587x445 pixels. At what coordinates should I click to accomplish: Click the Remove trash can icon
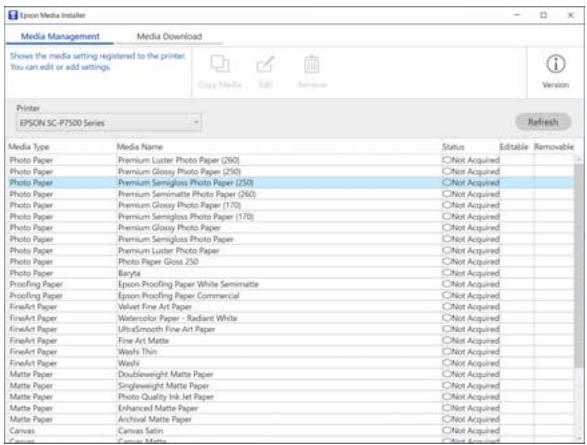tap(311, 64)
